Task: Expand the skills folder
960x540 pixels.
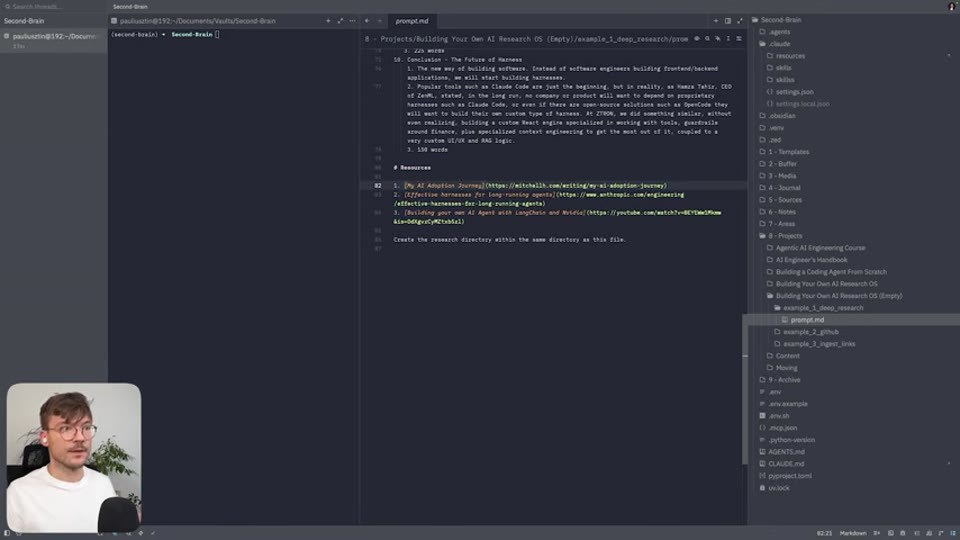Action: [783, 68]
